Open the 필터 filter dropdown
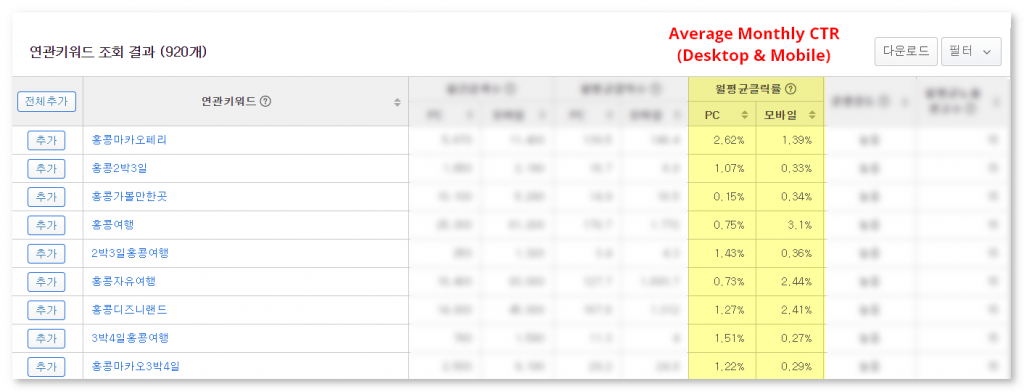Screen dimensions: 1024x392 (x=971, y=51)
